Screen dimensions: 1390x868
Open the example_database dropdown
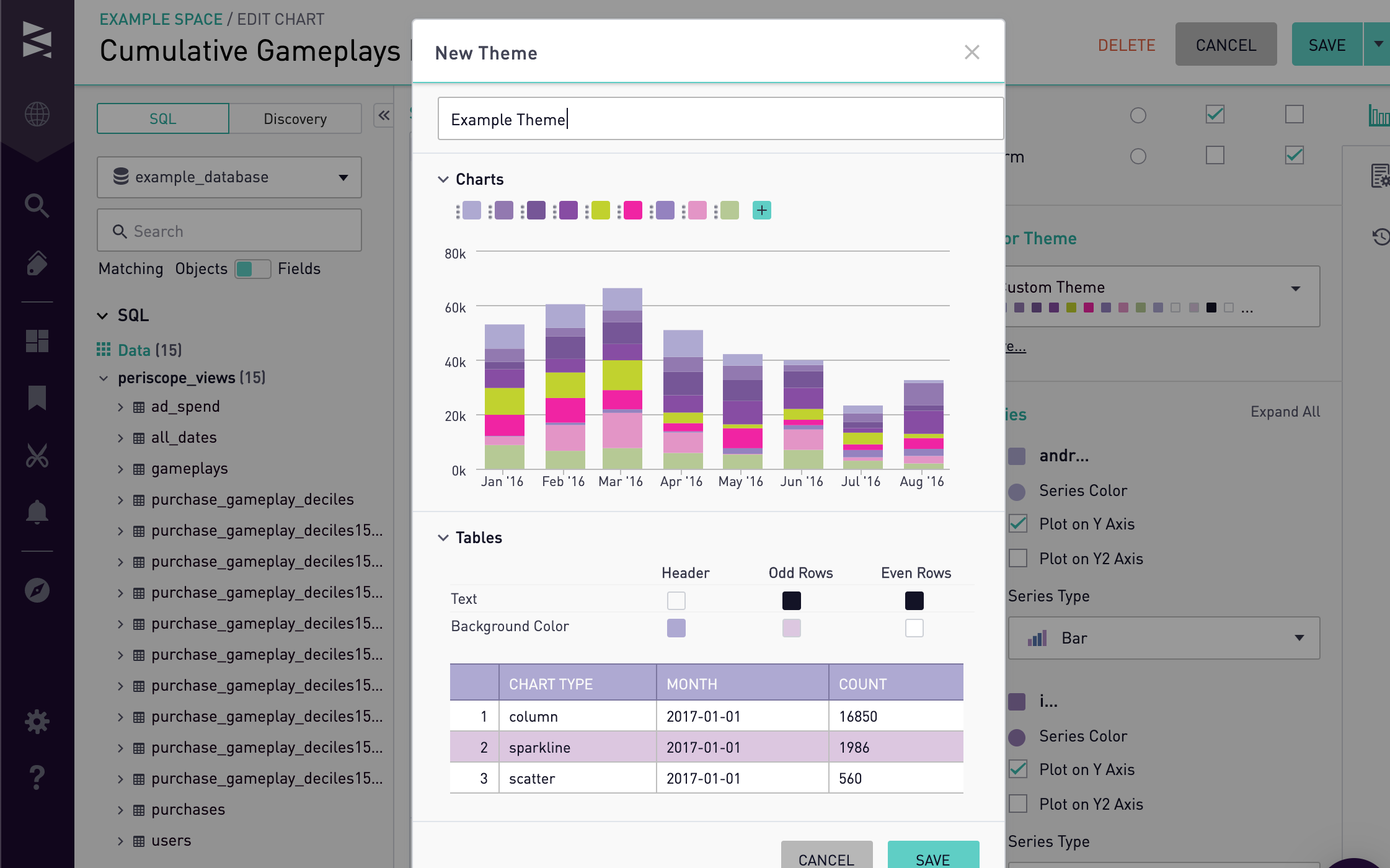pos(229,177)
